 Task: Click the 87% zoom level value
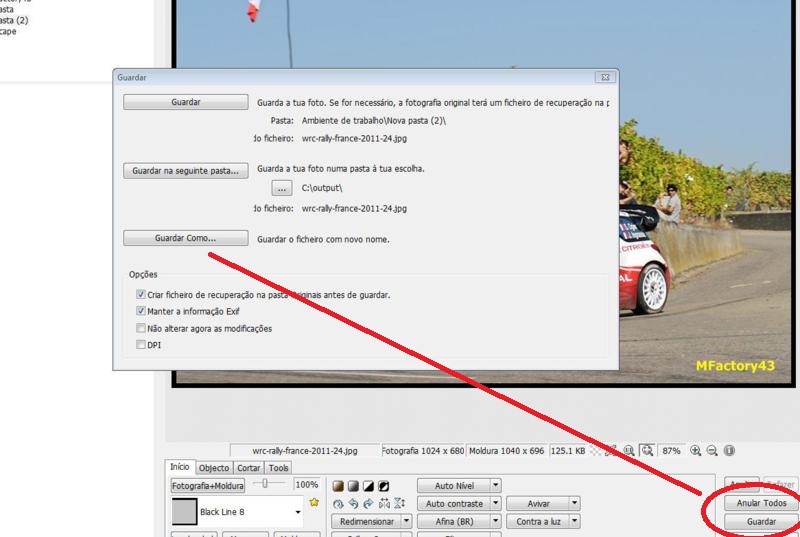click(671, 451)
